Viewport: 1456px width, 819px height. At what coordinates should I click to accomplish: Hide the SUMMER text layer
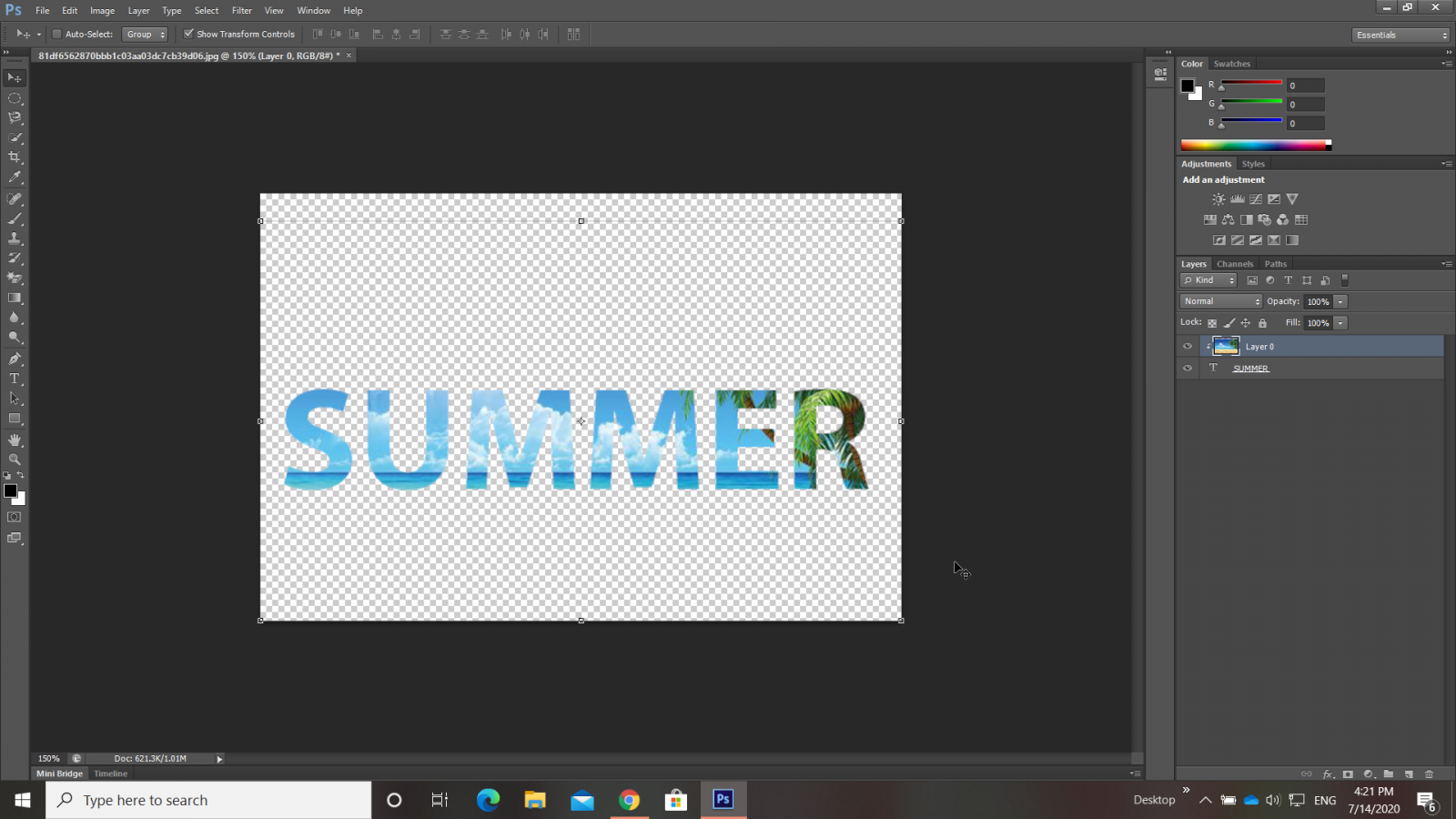(1188, 369)
